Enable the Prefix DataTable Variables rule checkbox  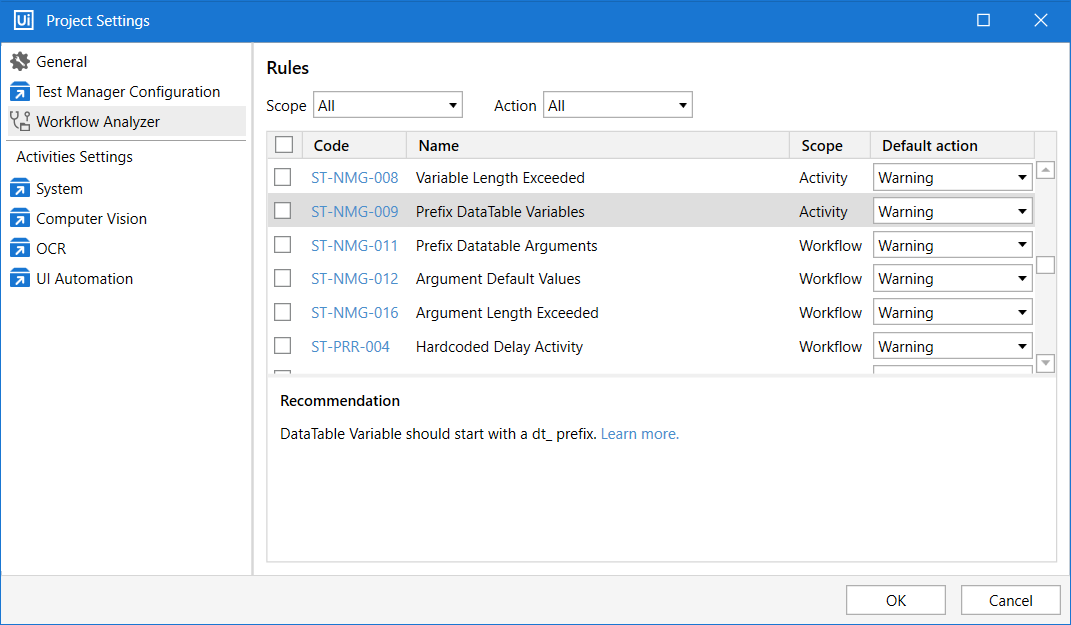283,211
